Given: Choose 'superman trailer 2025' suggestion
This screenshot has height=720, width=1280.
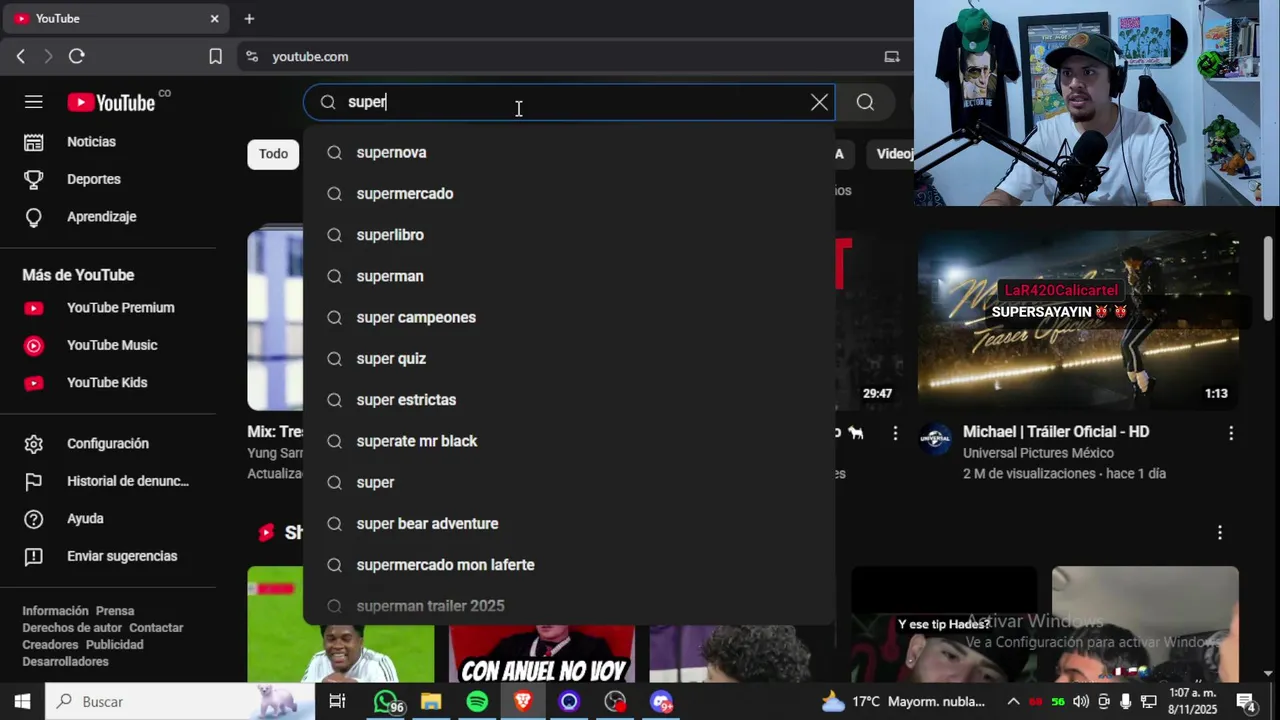Looking at the screenshot, I should [x=569, y=606].
